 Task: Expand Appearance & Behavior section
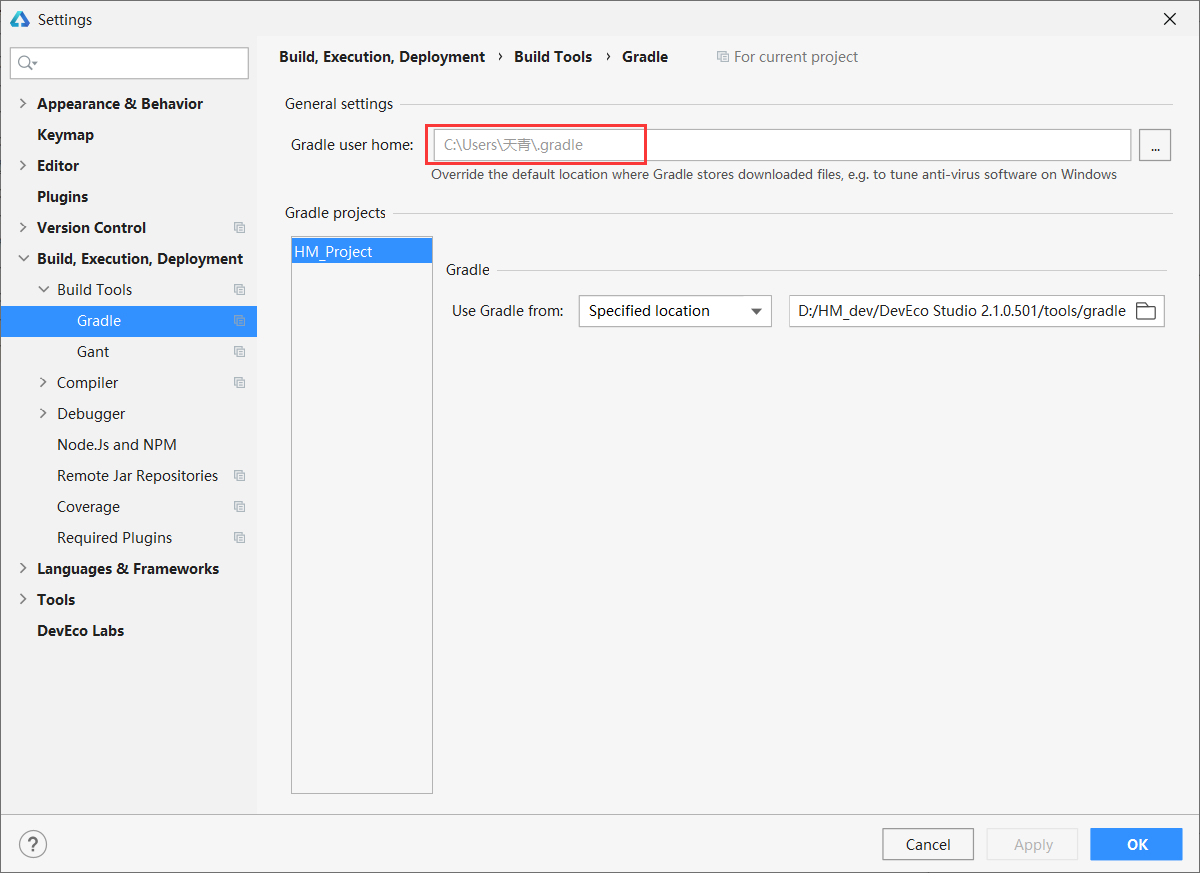coord(23,104)
